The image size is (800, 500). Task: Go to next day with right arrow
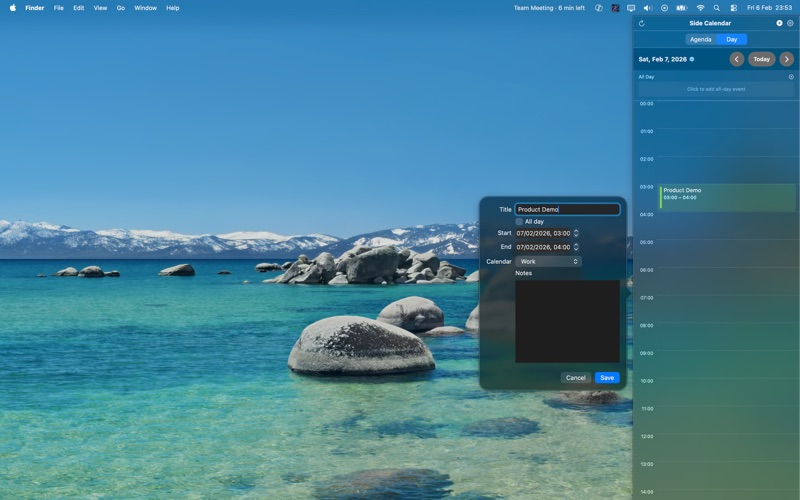pos(786,59)
